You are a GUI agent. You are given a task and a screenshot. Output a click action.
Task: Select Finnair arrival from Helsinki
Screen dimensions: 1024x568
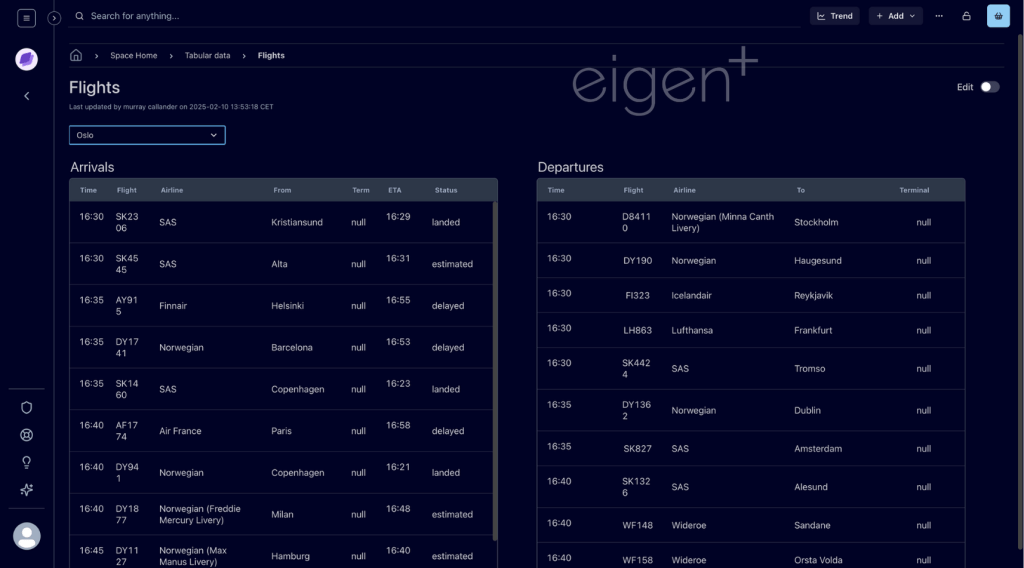click(287, 306)
